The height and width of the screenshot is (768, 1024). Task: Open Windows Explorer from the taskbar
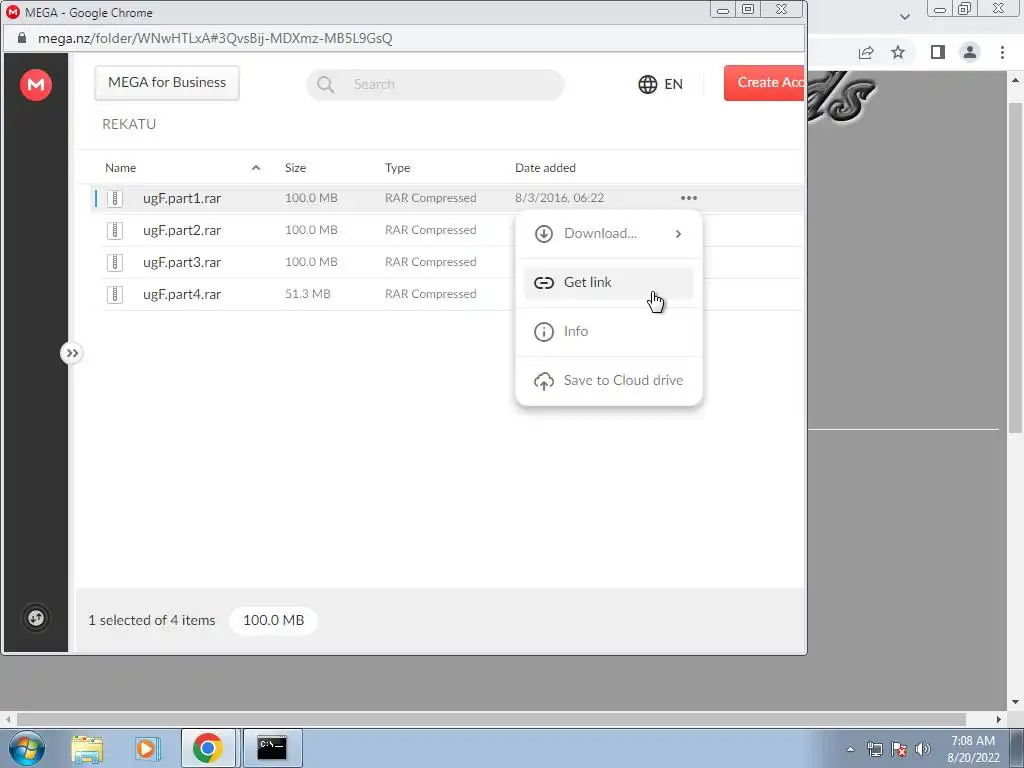point(87,748)
